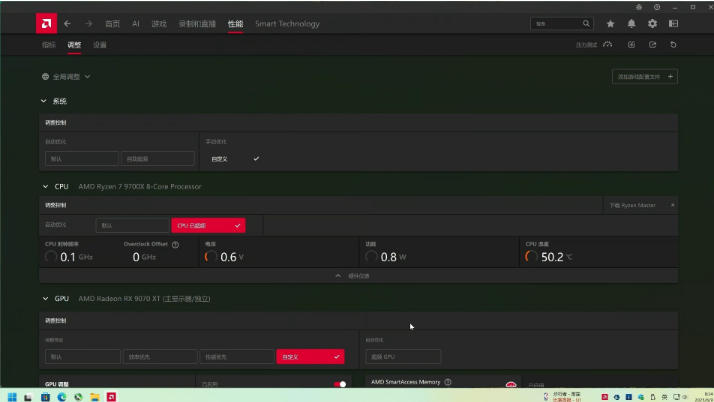This screenshot has width=714, height=402.
Task: Open the Smart Technology tab
Action: pyautogui.click(x=287, y=24)
